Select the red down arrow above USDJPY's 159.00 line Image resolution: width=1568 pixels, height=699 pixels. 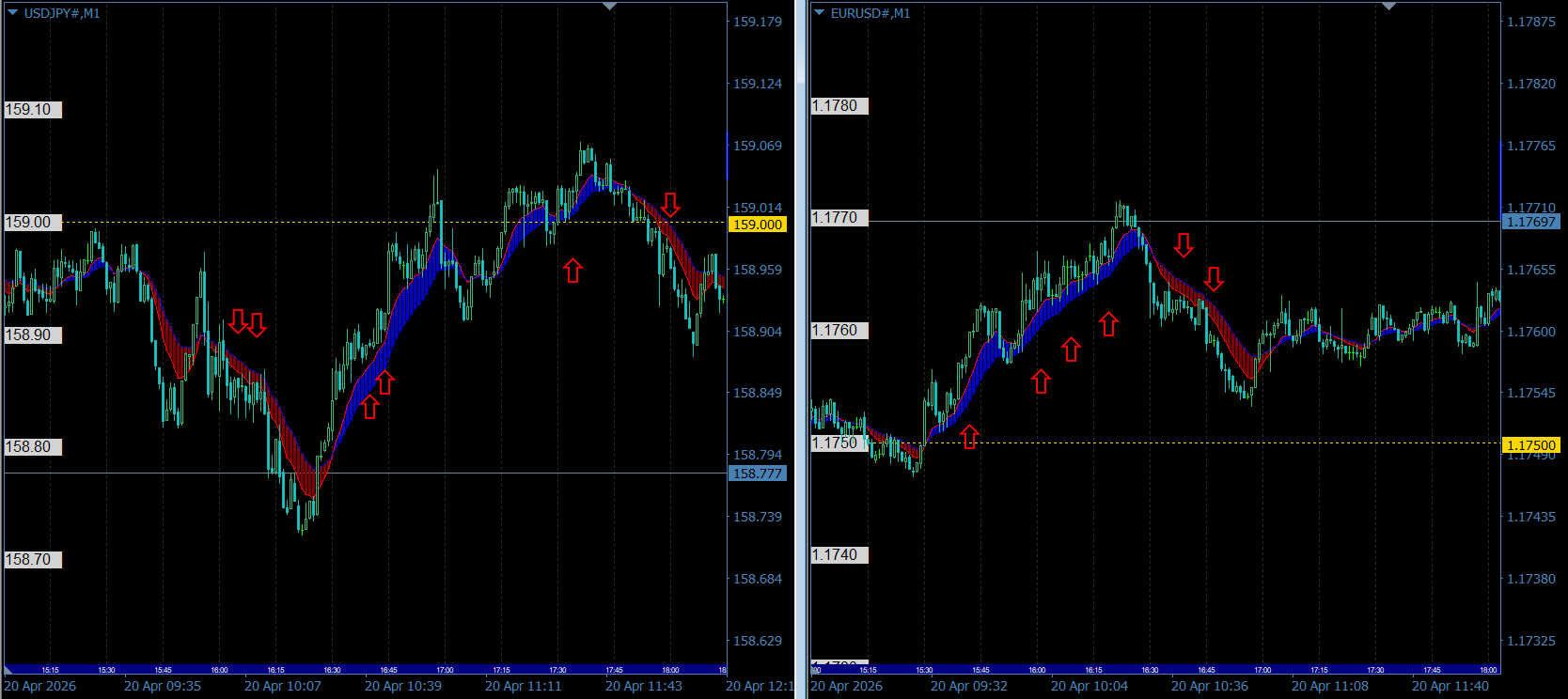coord(670,204)
